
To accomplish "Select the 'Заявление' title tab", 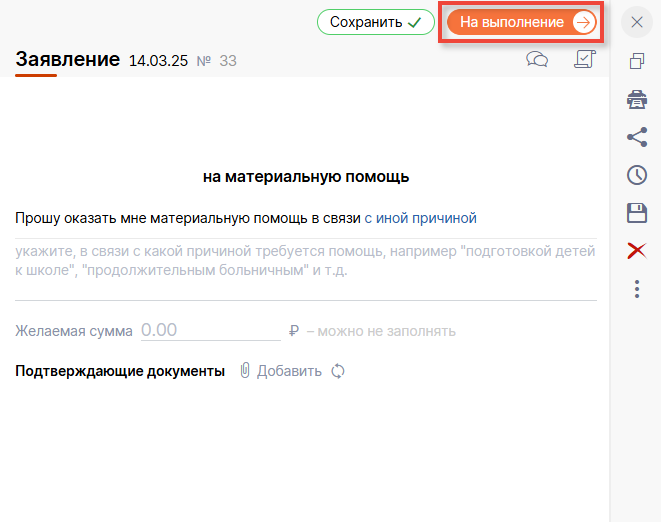I will (67, 60).
